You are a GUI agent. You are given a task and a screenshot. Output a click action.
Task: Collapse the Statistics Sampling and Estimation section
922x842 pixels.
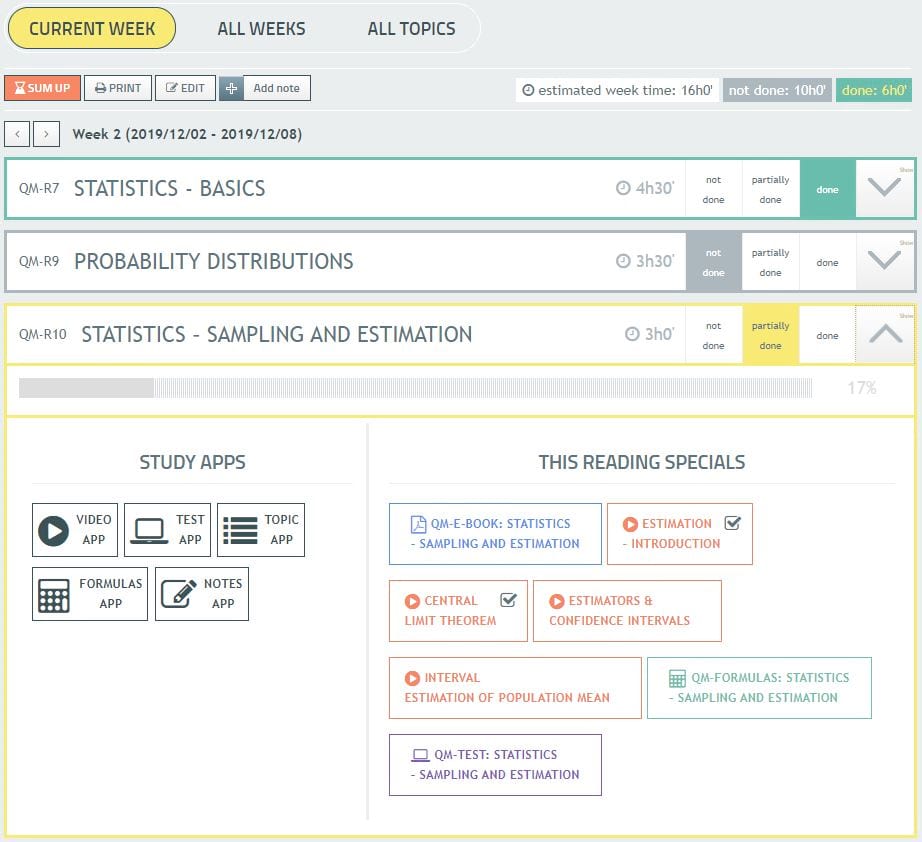tap(885, 335)
